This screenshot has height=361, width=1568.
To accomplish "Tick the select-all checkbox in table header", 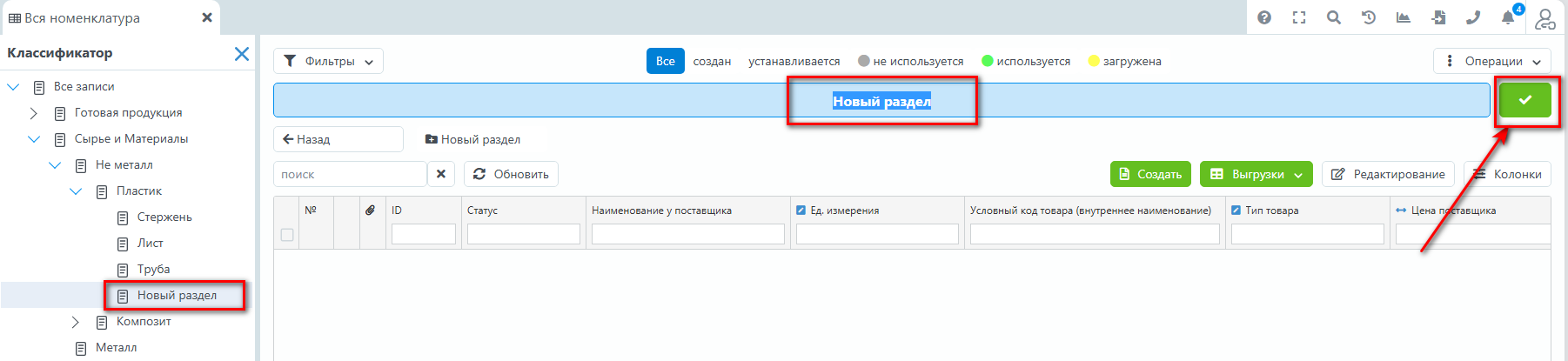I will coord(287,234).
